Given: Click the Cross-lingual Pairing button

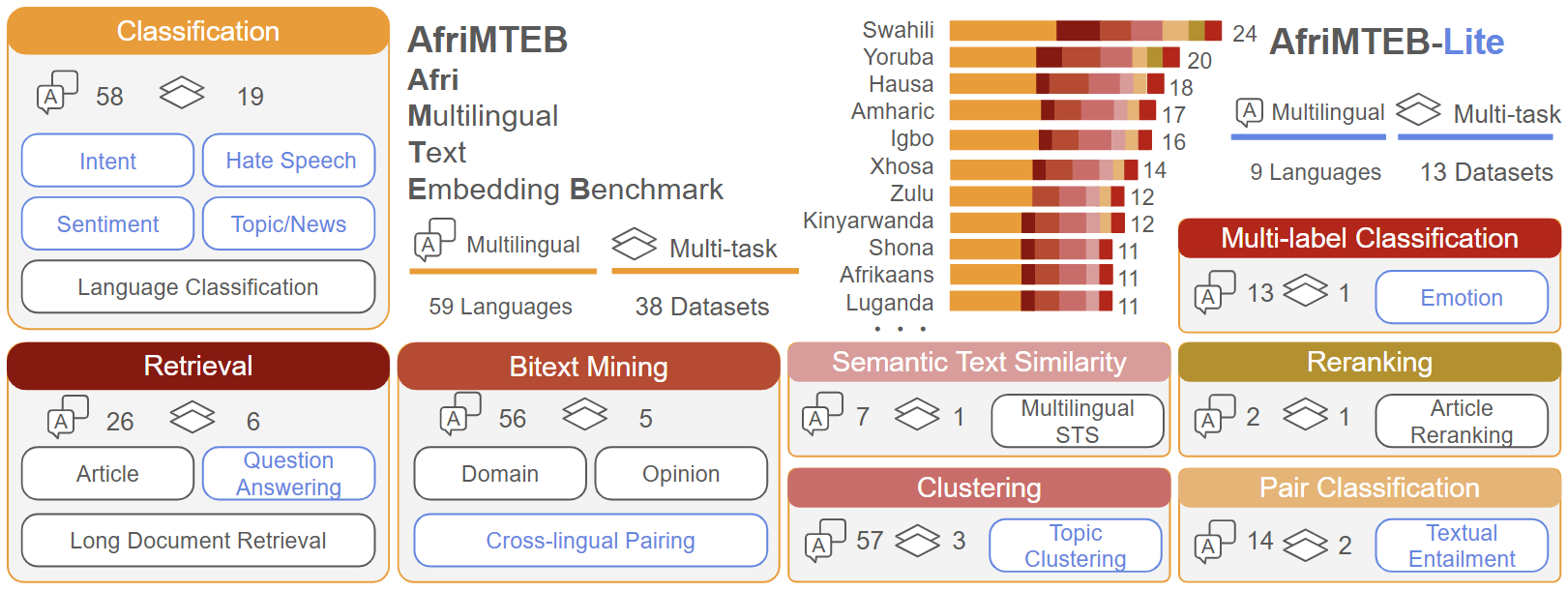Looking at the screenshot, I should [x=590, y=541].
